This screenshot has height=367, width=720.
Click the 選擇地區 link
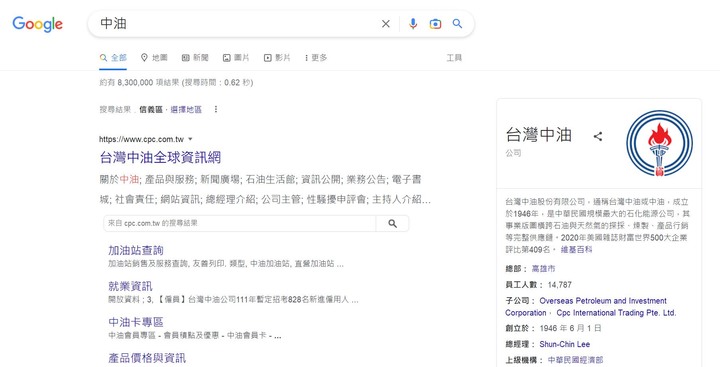tap(186, 109)
